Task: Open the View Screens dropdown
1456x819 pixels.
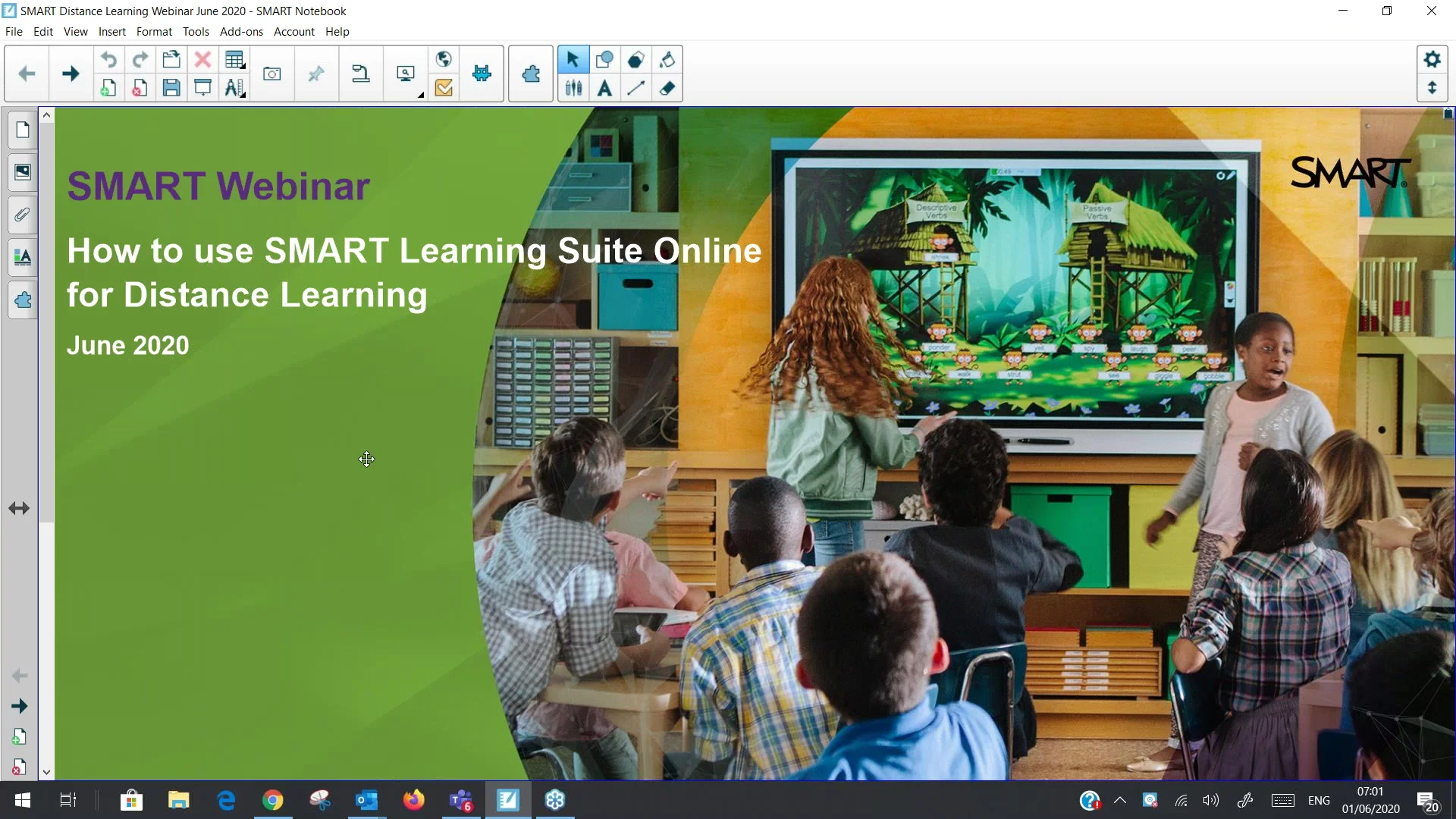Action: pos(406,74)
